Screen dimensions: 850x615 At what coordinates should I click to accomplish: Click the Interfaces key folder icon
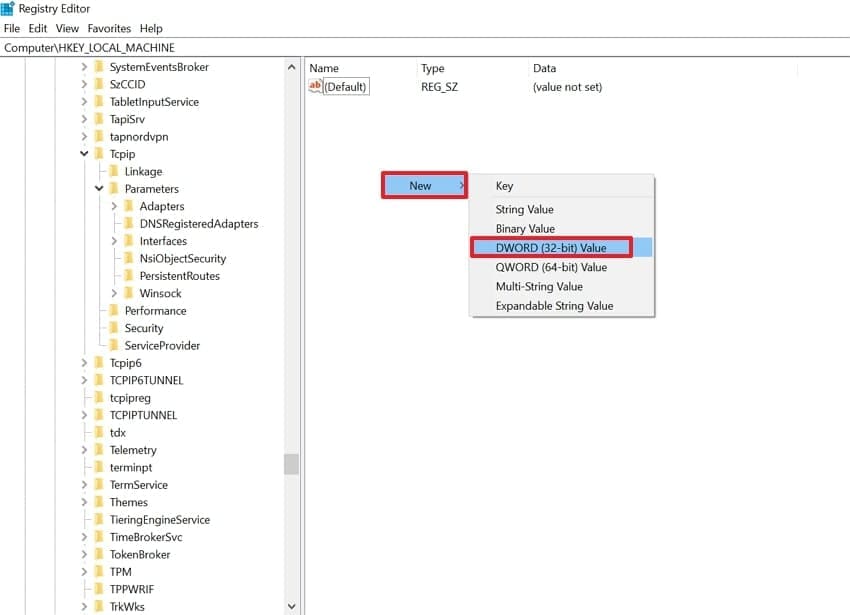click(130, 240)
